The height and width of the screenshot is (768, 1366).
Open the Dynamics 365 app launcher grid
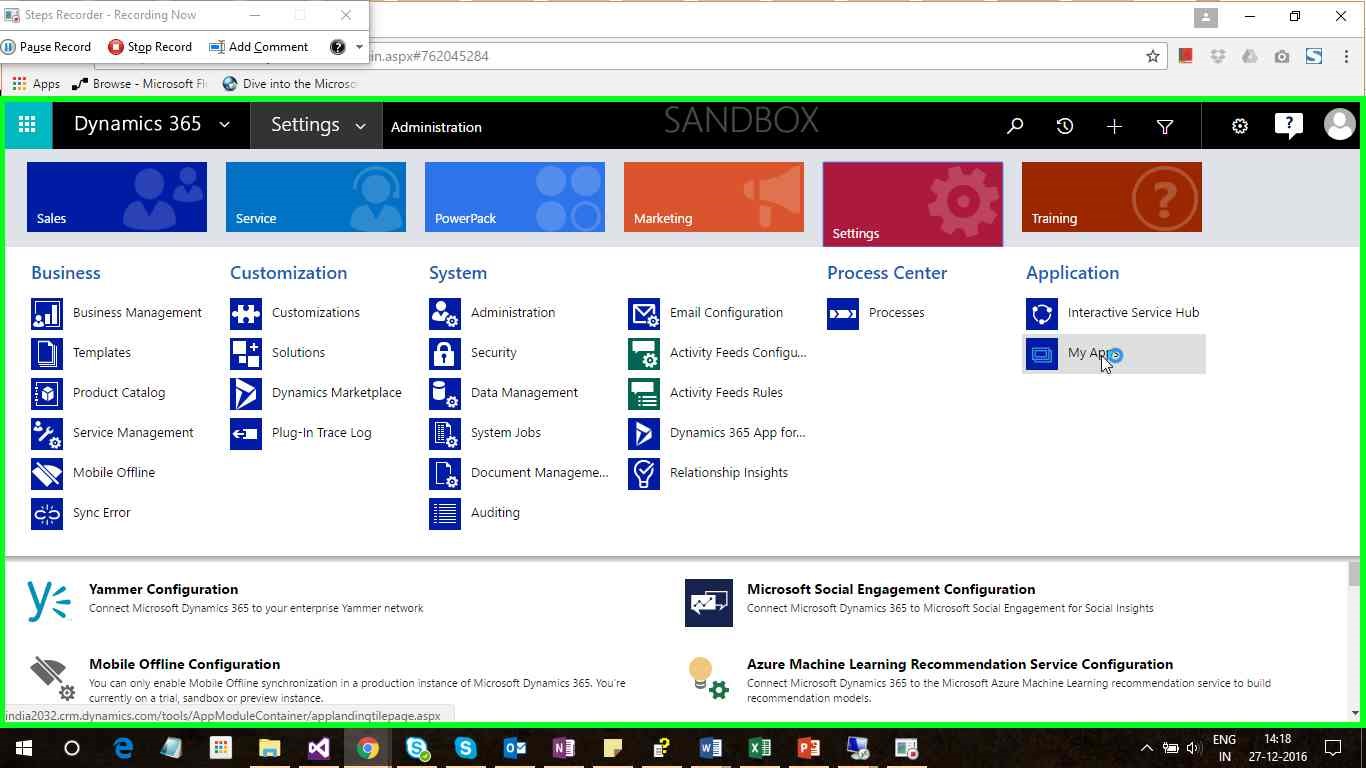coord(28,125)
